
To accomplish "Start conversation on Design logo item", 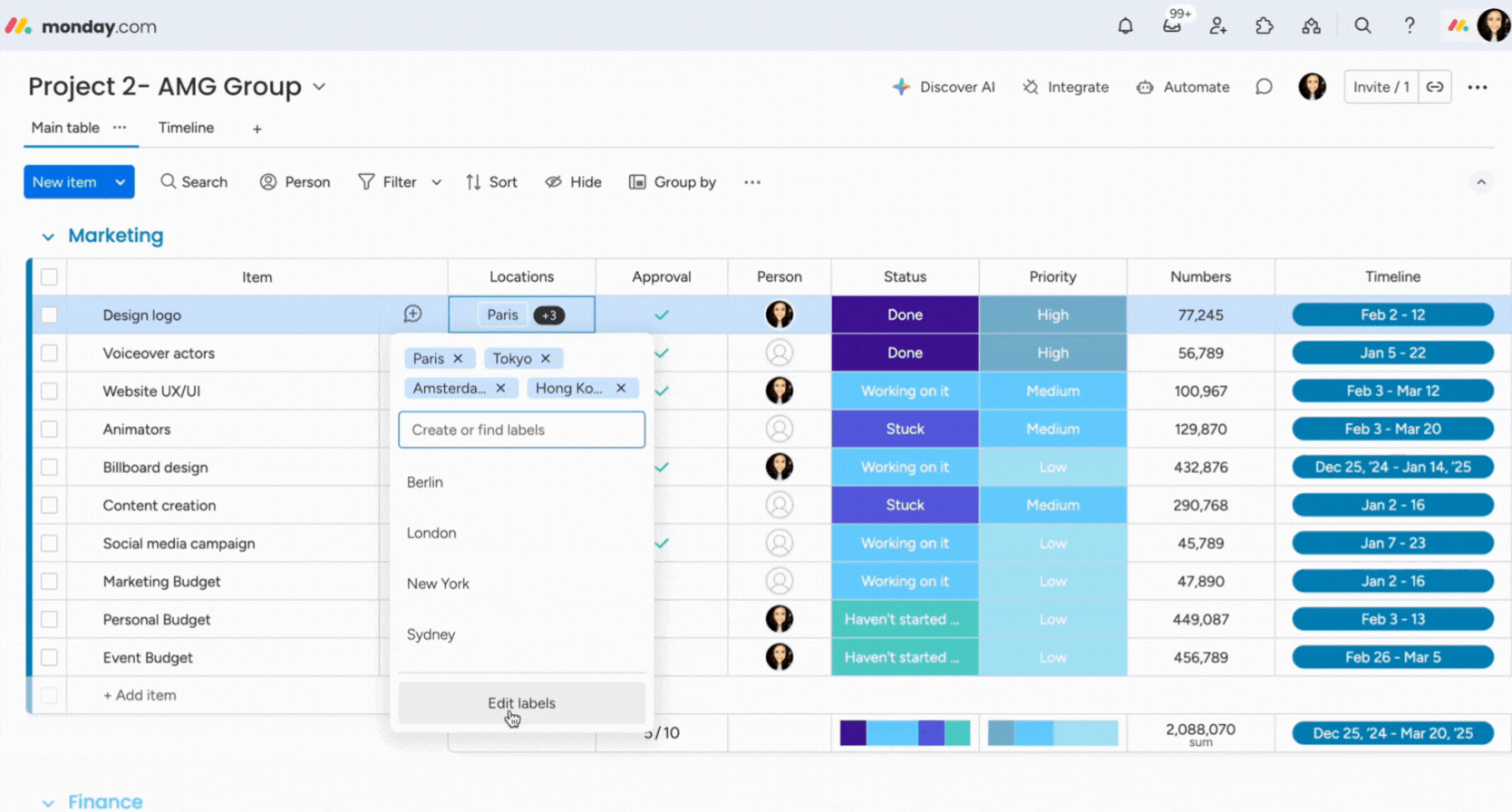I will pyautogui.click(x=412, y=314).
